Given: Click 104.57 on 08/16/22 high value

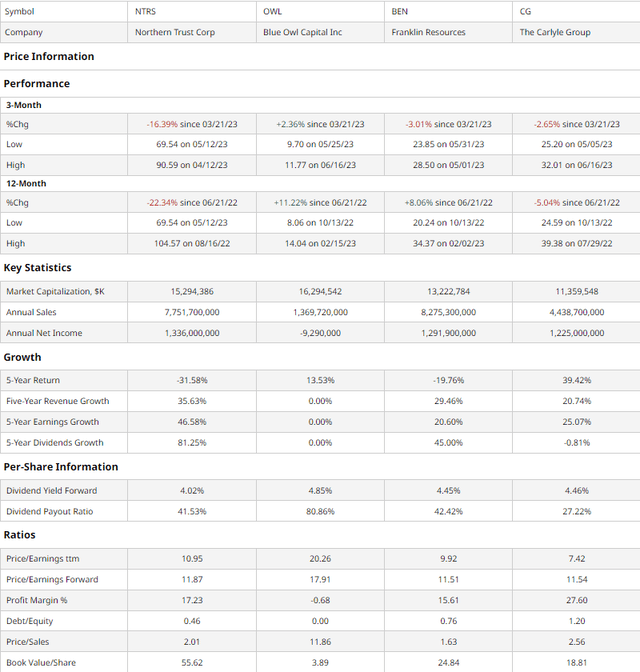Looking at the screenshot, I should (192, 243).
